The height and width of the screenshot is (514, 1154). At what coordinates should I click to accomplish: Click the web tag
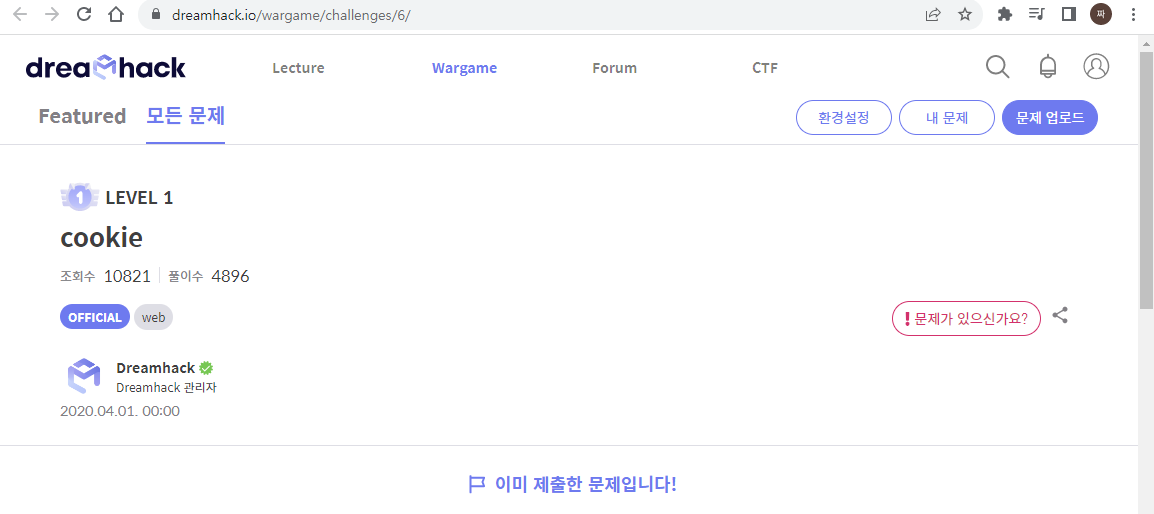[153, 317]
